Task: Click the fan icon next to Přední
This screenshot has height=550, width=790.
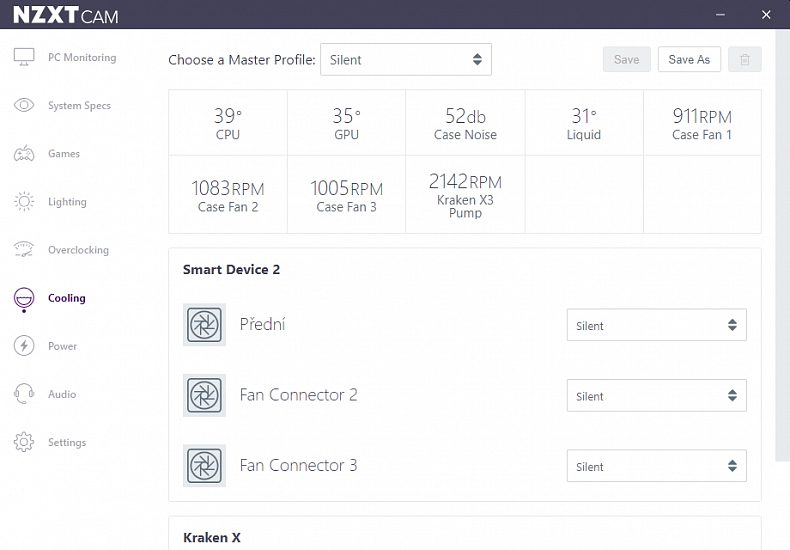Action: point(204,325)
